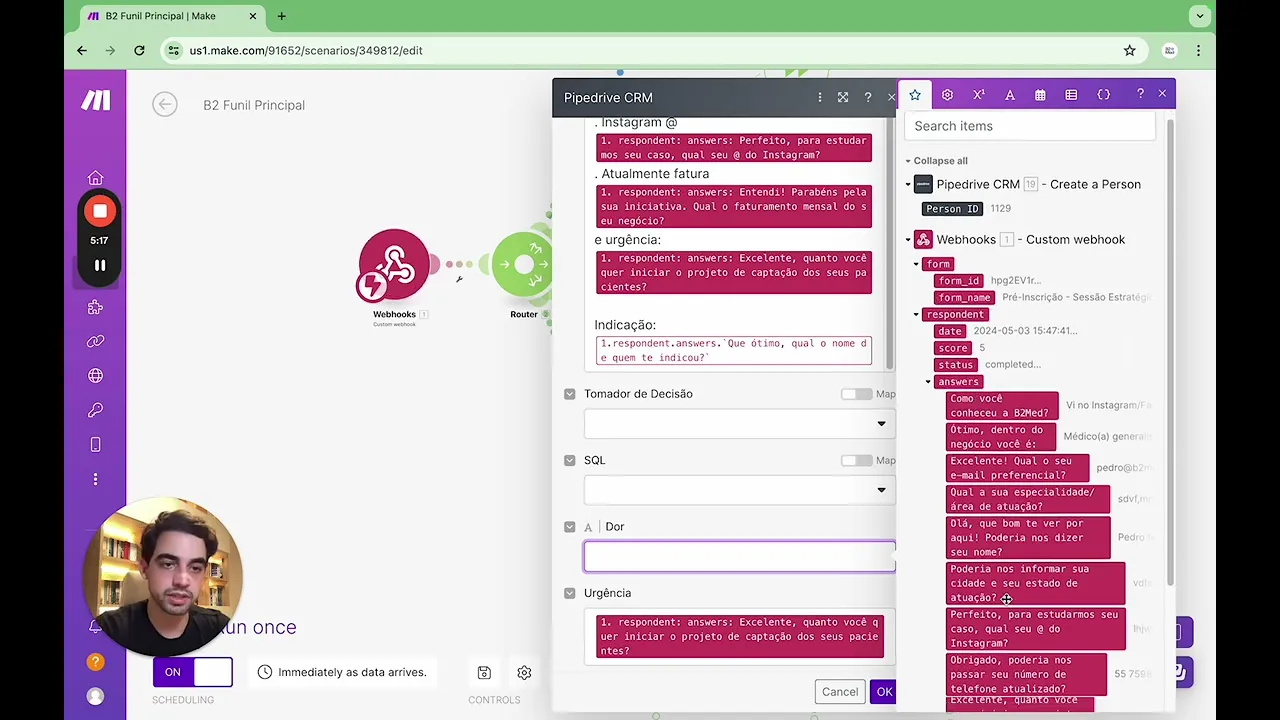Screen dimensions: 1280x720
Task: Open the three-dot More menu in sidebar
Action: (x=95, y=479)
